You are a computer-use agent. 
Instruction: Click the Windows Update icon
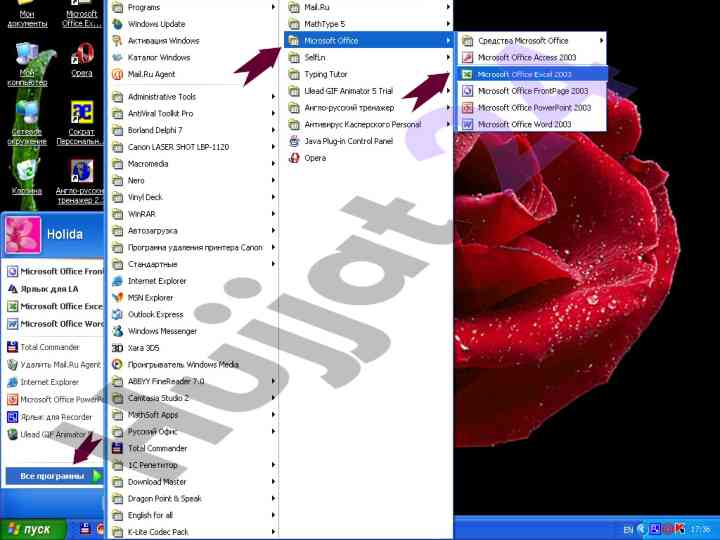[118, 24]
